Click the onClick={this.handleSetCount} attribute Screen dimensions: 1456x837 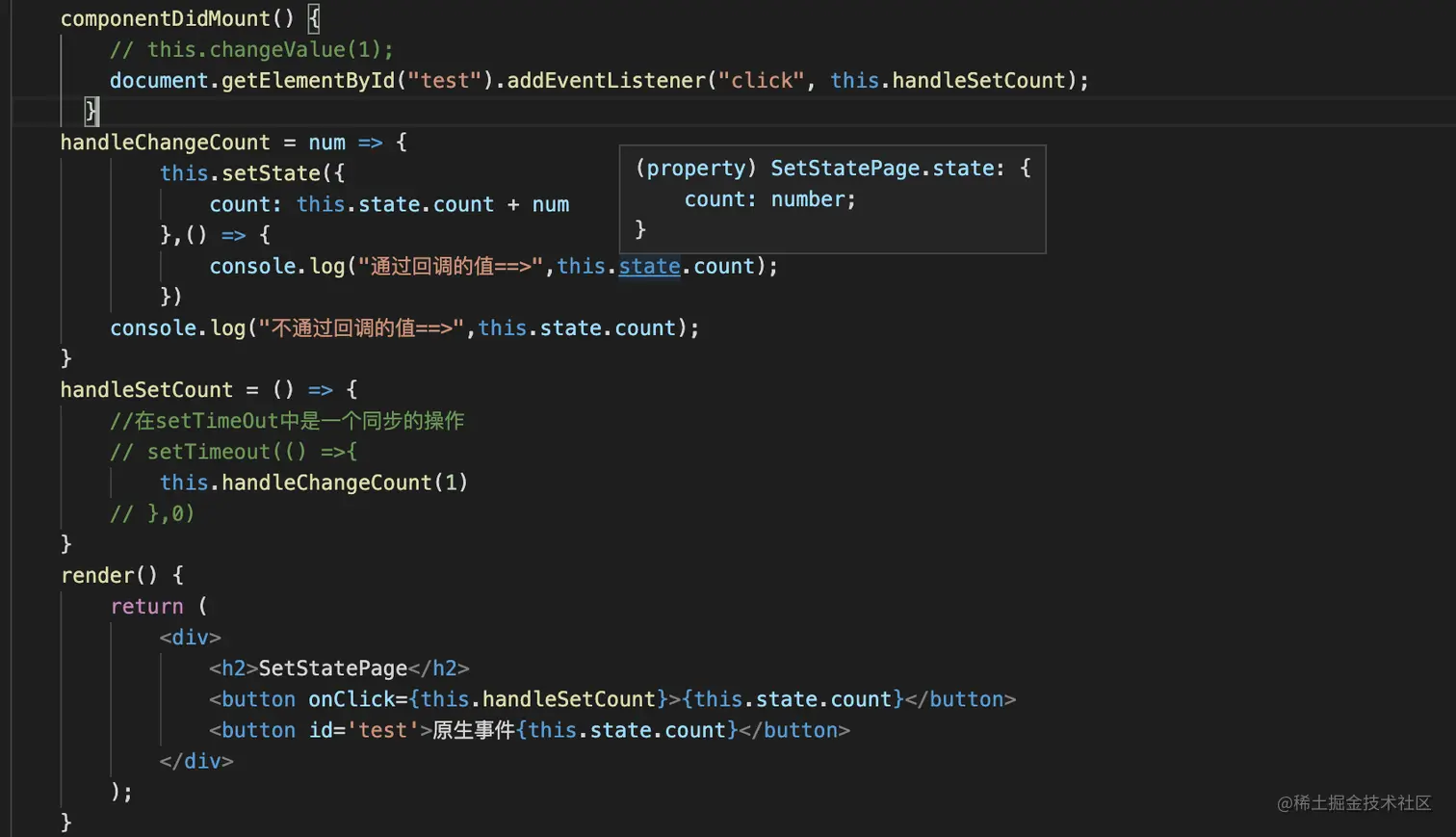488,699
